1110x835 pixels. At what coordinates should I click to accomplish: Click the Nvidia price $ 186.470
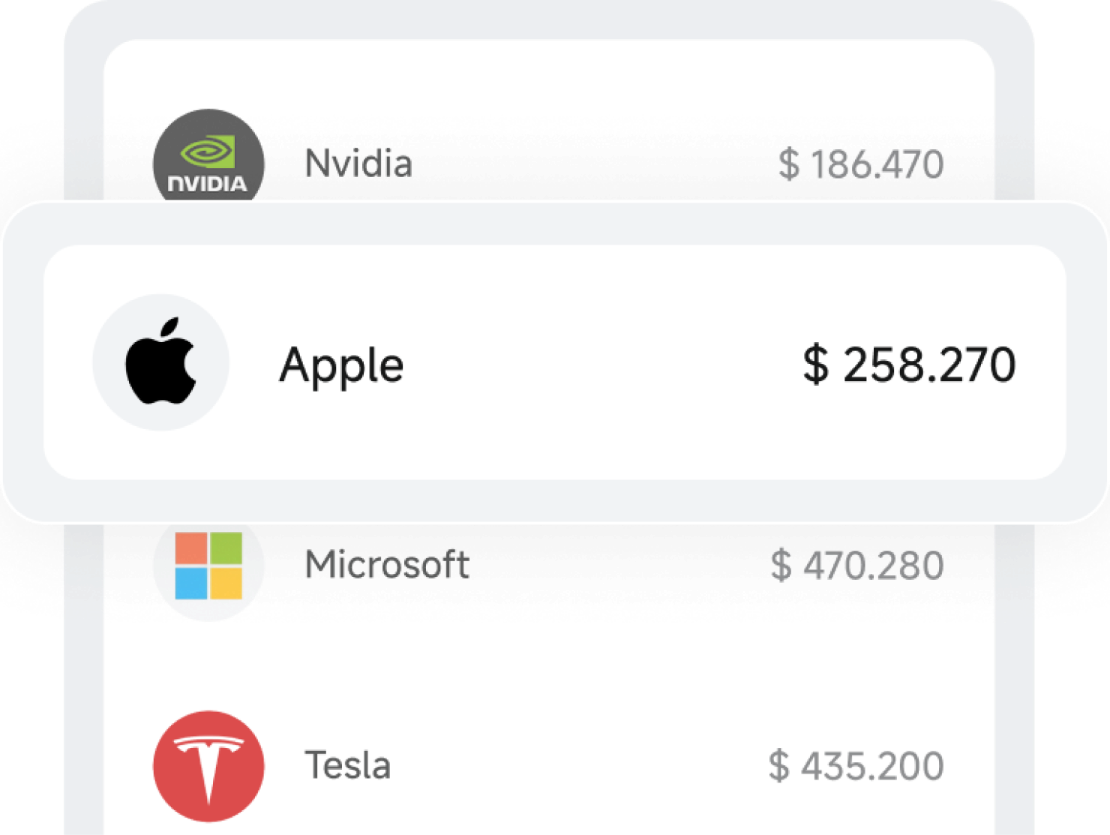(x=860, y=164)
